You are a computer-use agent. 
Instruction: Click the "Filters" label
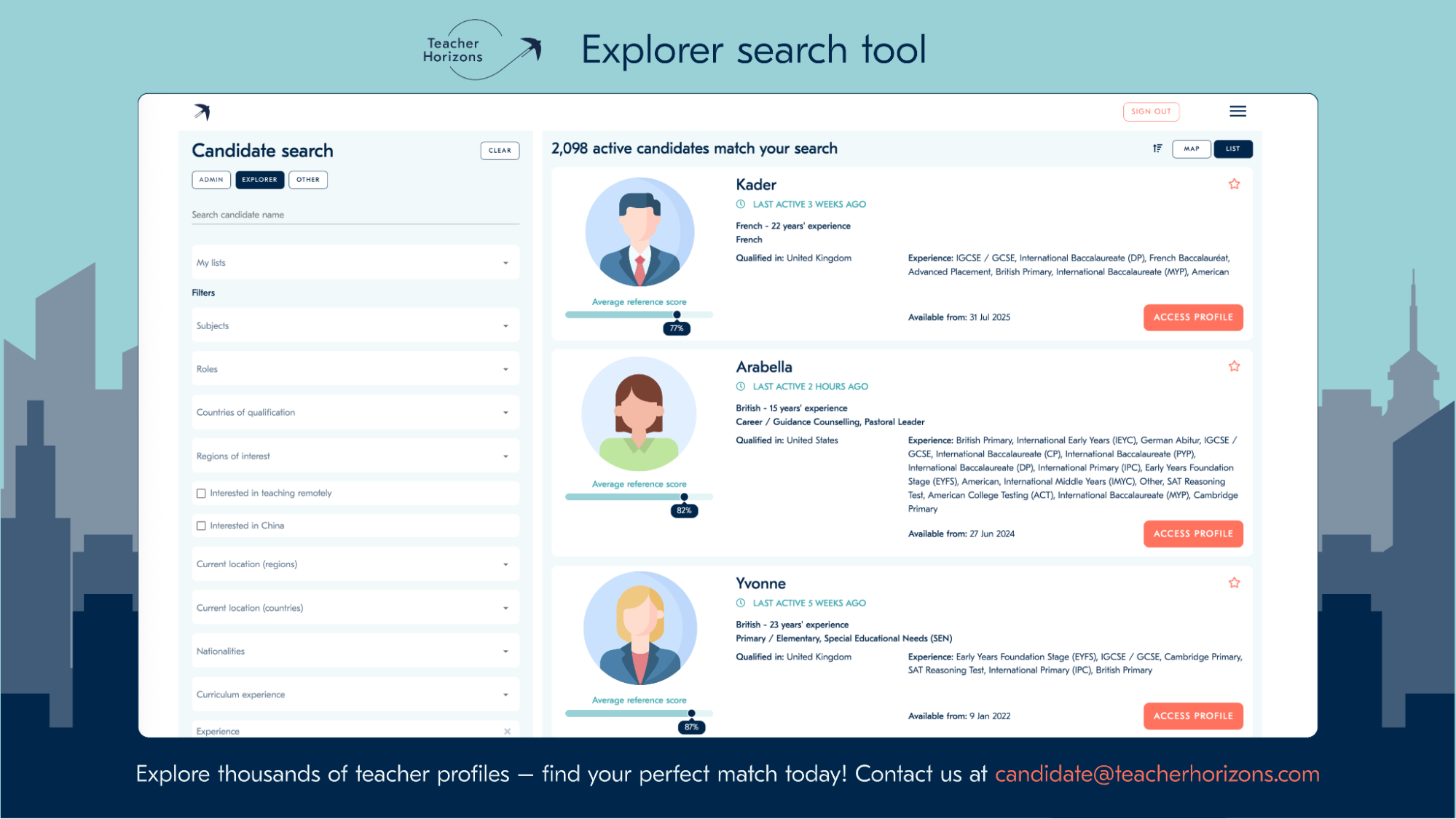(x=203, y=293)
